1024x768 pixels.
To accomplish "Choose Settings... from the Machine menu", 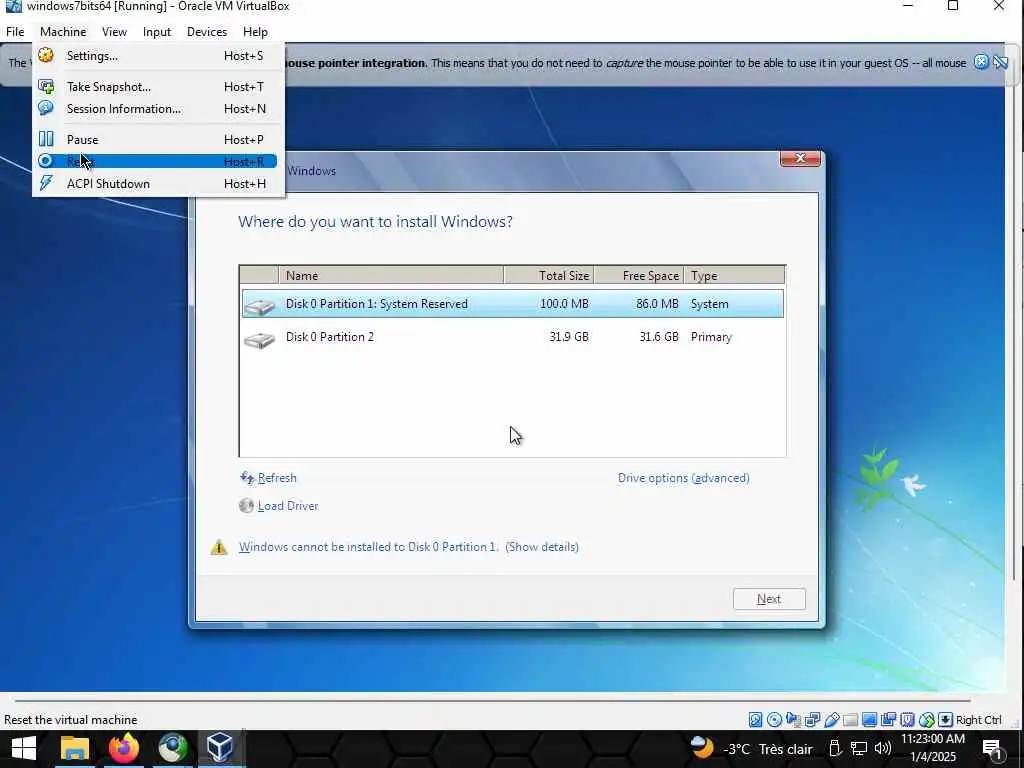I will (x=157, y=56).
